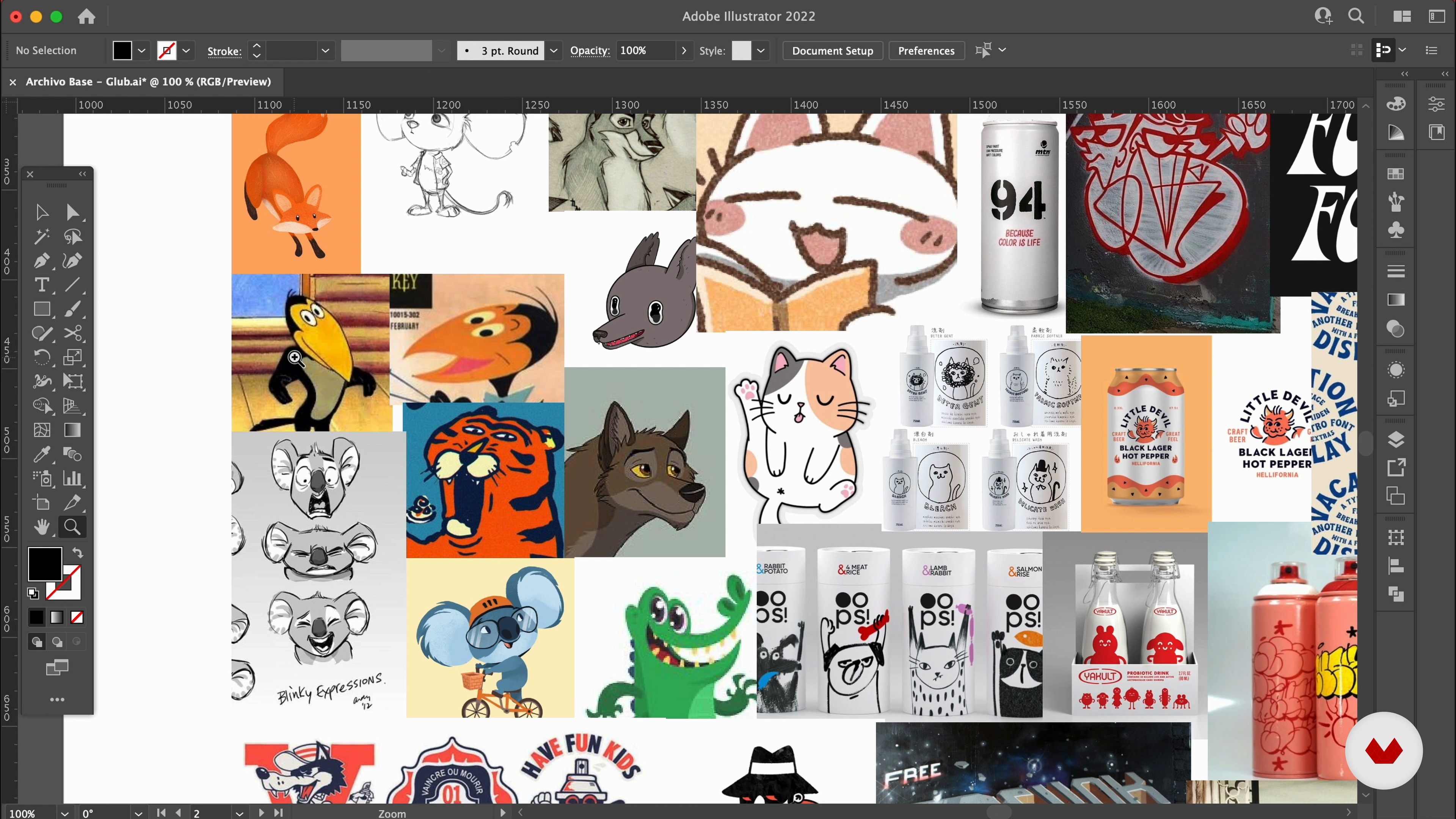Image resolution: width=1456 pixels, height=819 pixels.
Task: Open the Opacity panel link
Action: (x=590, y=50)
